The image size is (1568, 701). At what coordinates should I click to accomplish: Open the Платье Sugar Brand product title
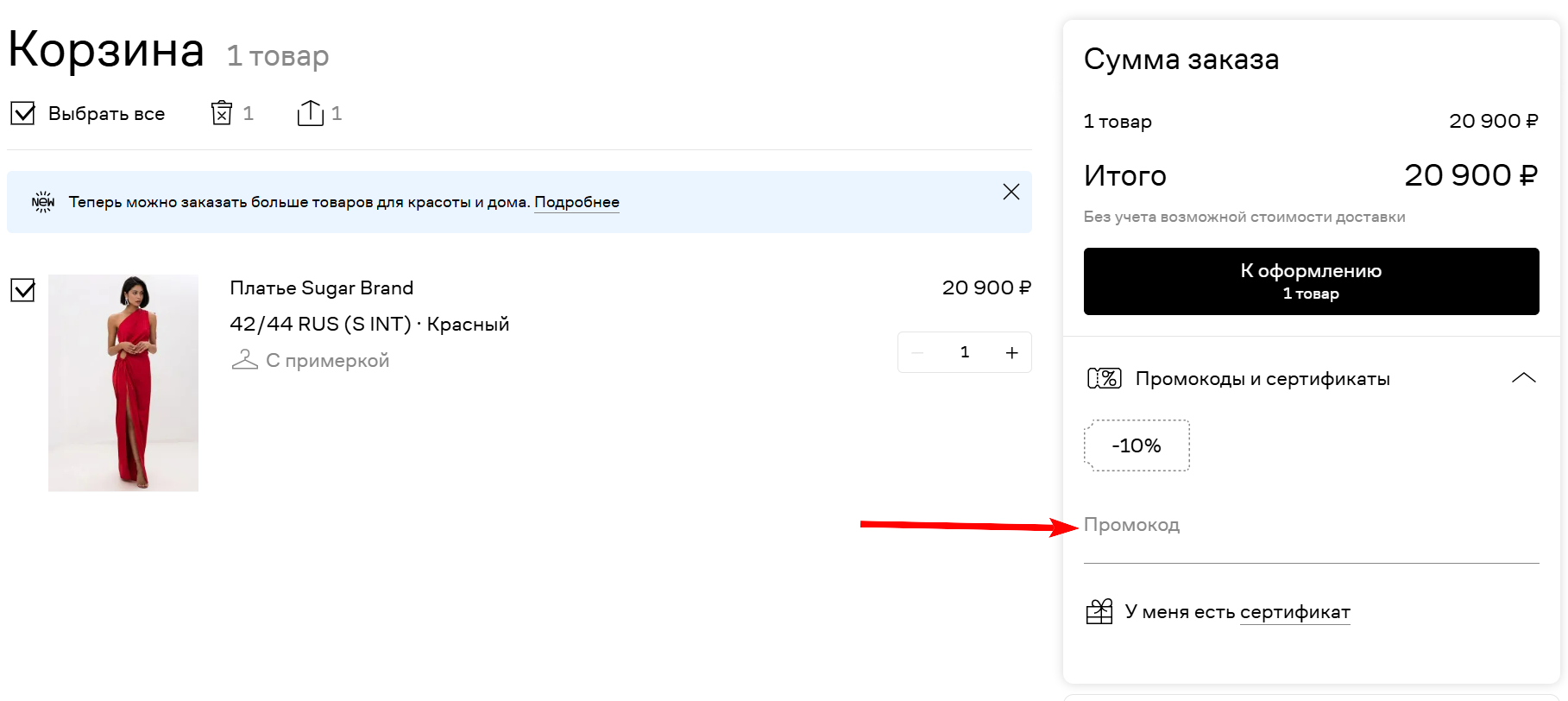(321, 287)
